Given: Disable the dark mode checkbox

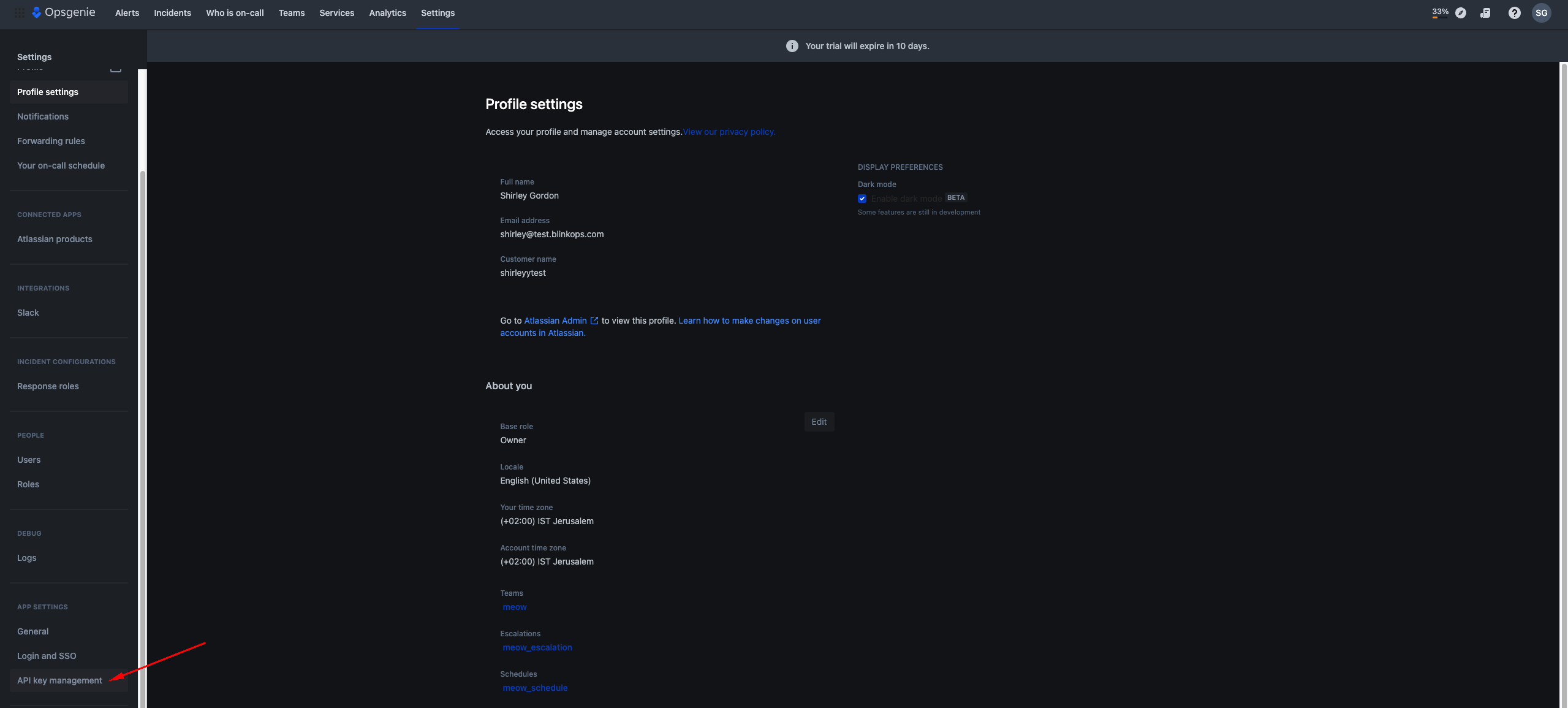Looking at the screenshot, I should coord(862,199).
